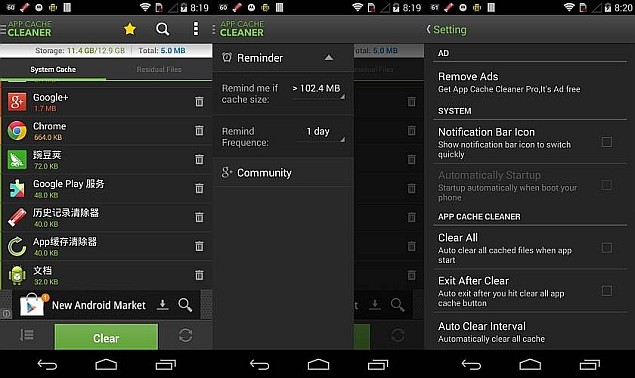The height and width of the screenshot is (378, 635).
Task: Tap the refresh icon beside Clear
Action: pos(185,335)
